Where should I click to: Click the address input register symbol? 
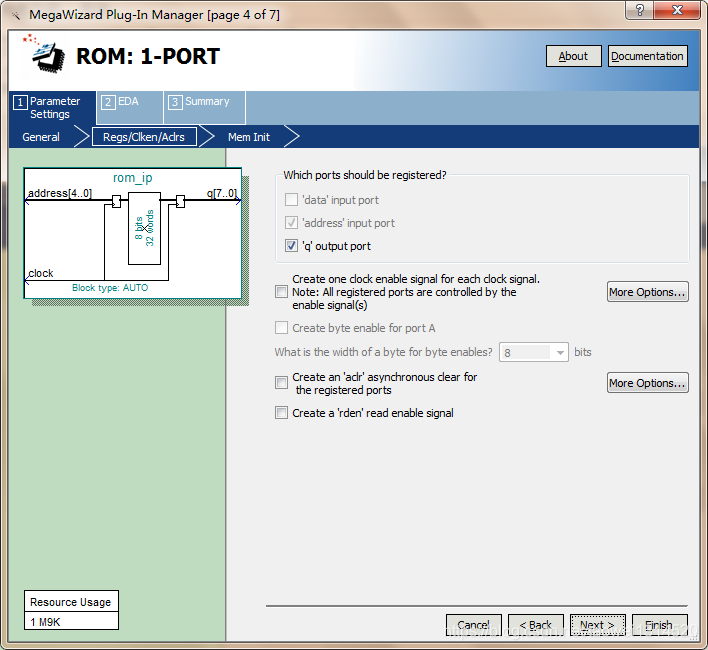coord(116,201)
